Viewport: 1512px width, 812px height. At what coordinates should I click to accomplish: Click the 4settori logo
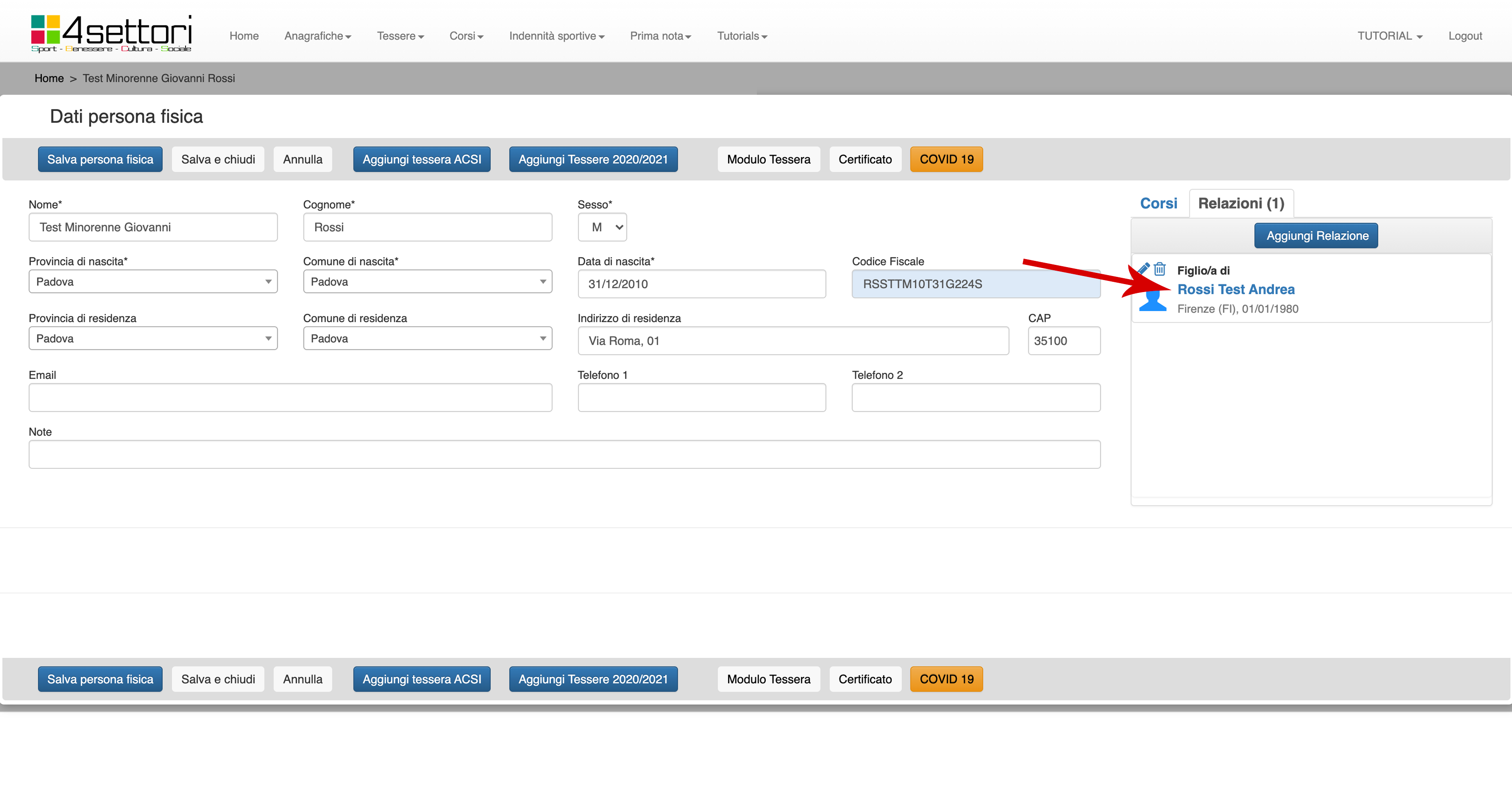point(112,34)
